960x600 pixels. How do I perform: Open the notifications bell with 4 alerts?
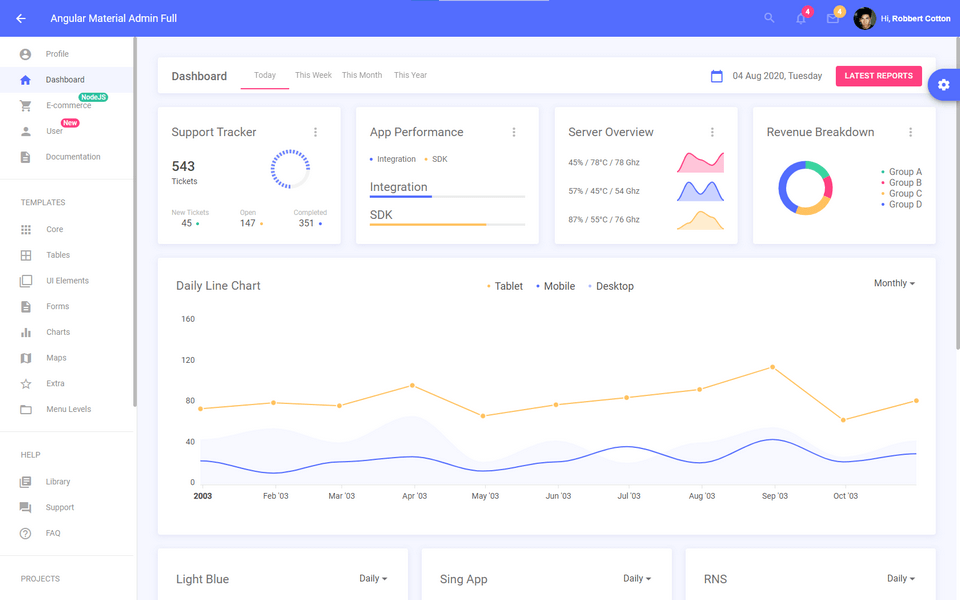click(x=800, y=18)
